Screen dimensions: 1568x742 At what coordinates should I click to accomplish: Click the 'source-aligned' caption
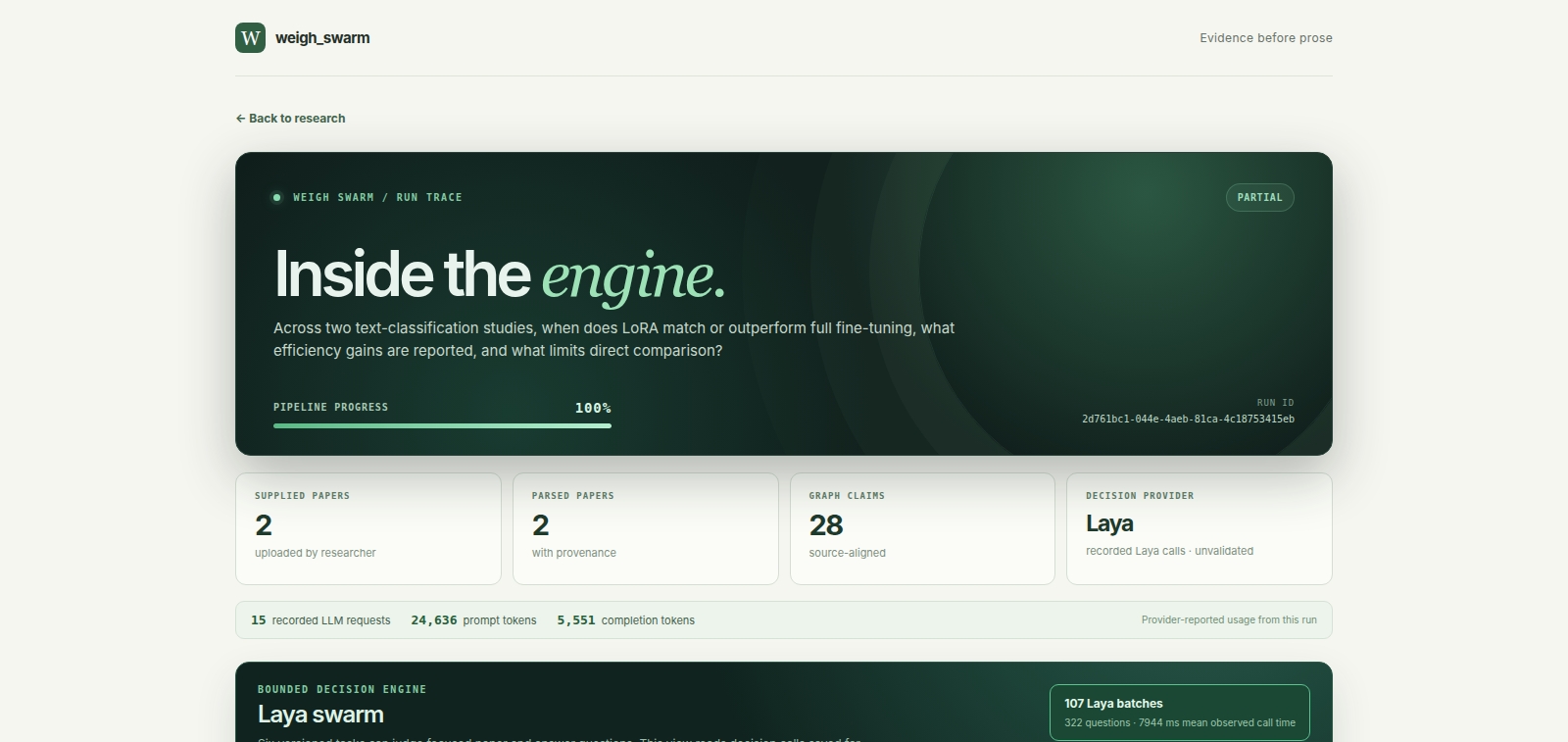point(847,553)
